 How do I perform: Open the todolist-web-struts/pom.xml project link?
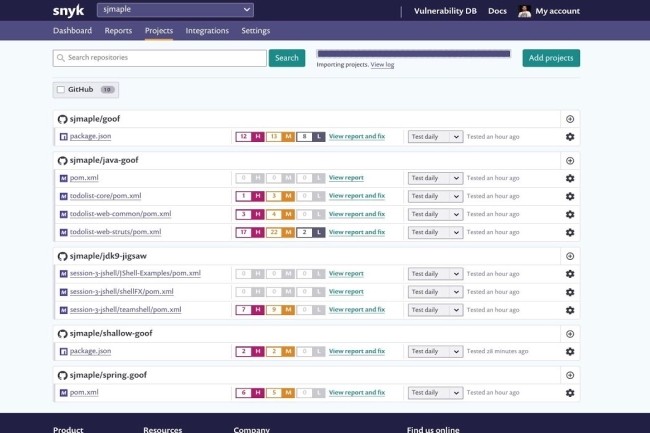tap(115, 232)
